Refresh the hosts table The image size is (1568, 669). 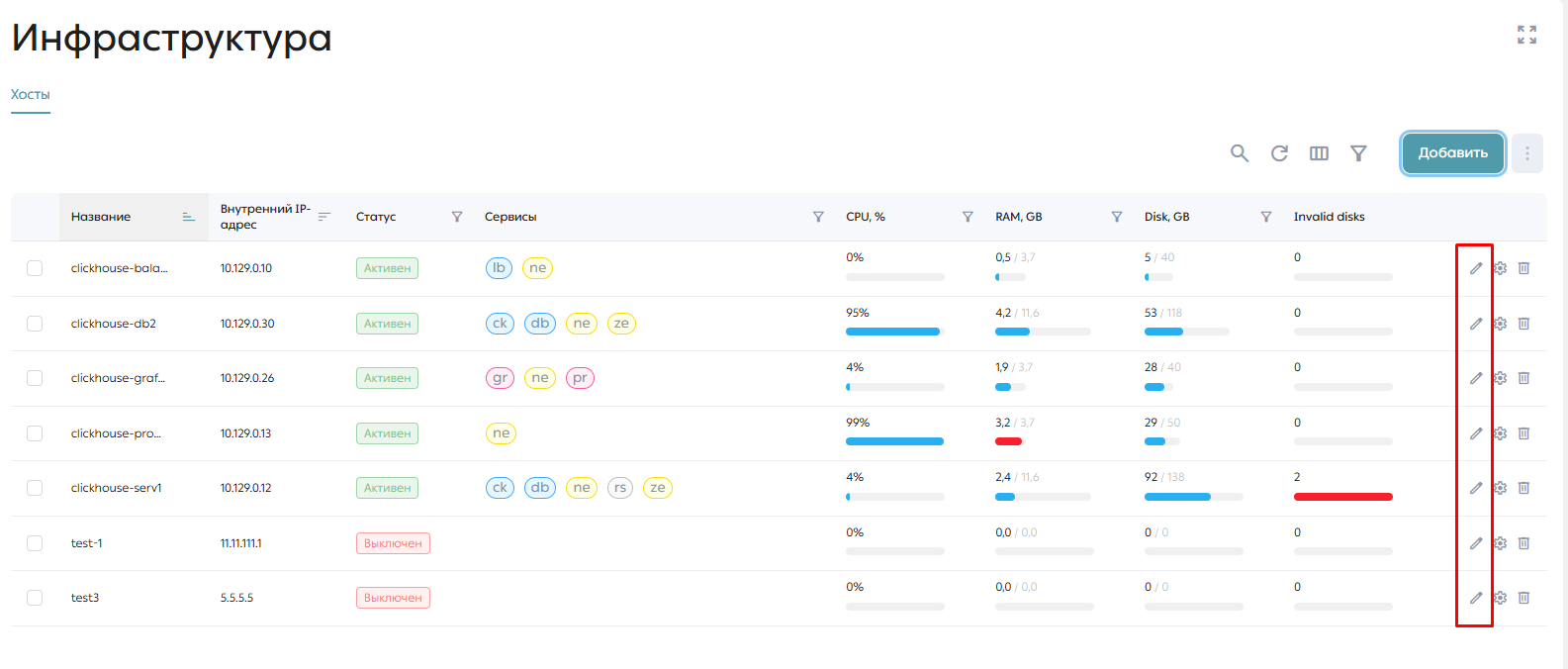tap(1279, 153)
